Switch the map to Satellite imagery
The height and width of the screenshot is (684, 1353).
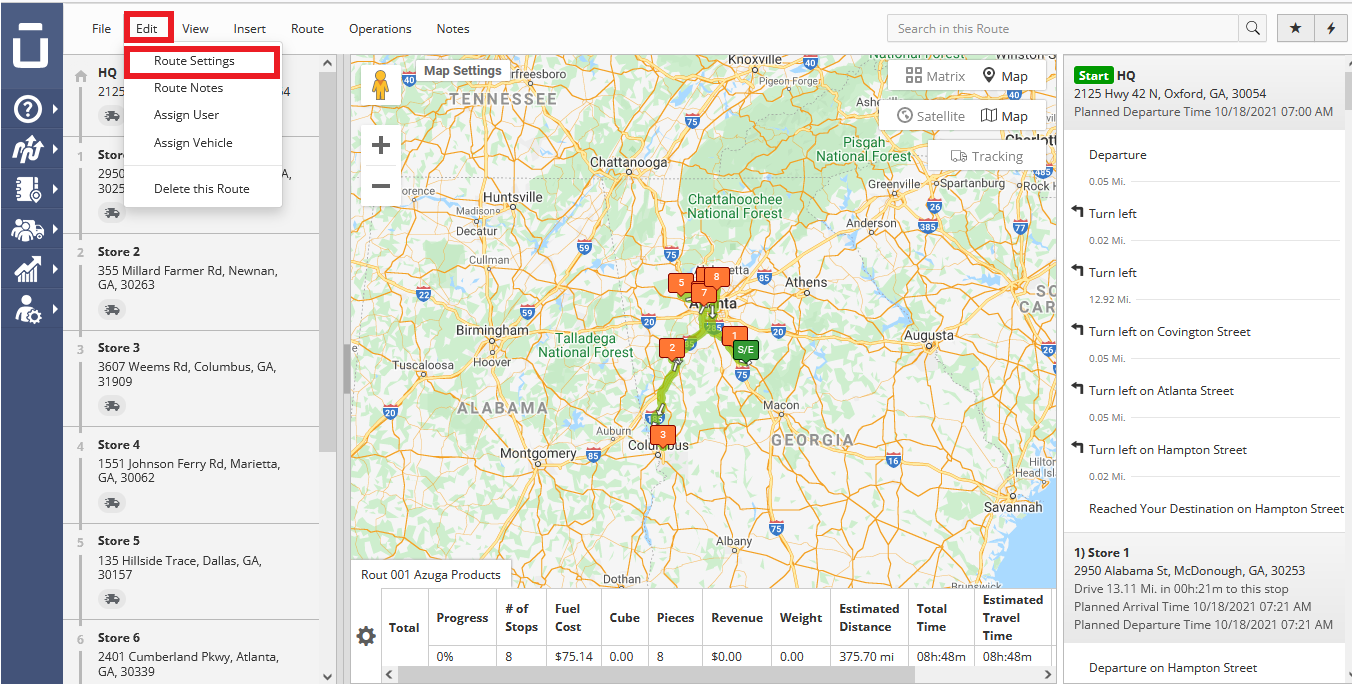coord(930,116)
